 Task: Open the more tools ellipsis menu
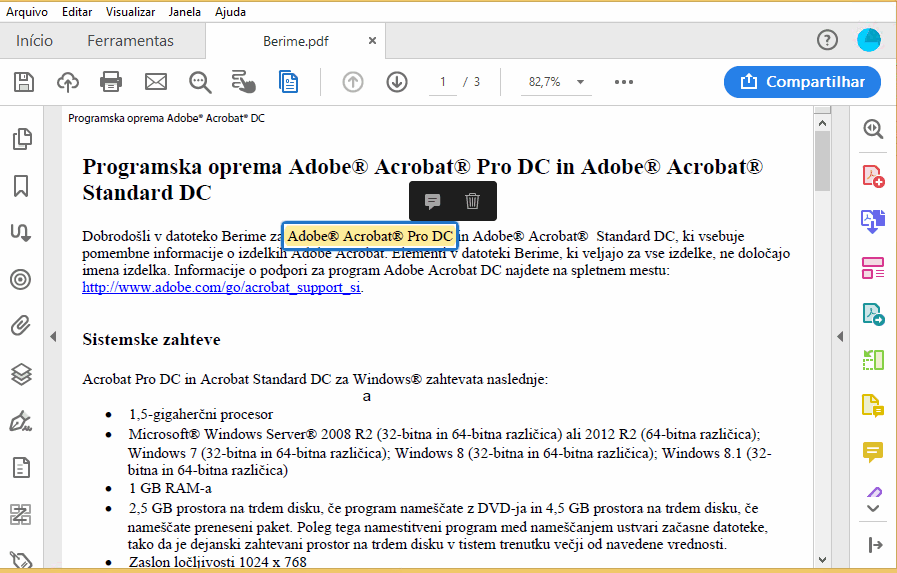624,82
